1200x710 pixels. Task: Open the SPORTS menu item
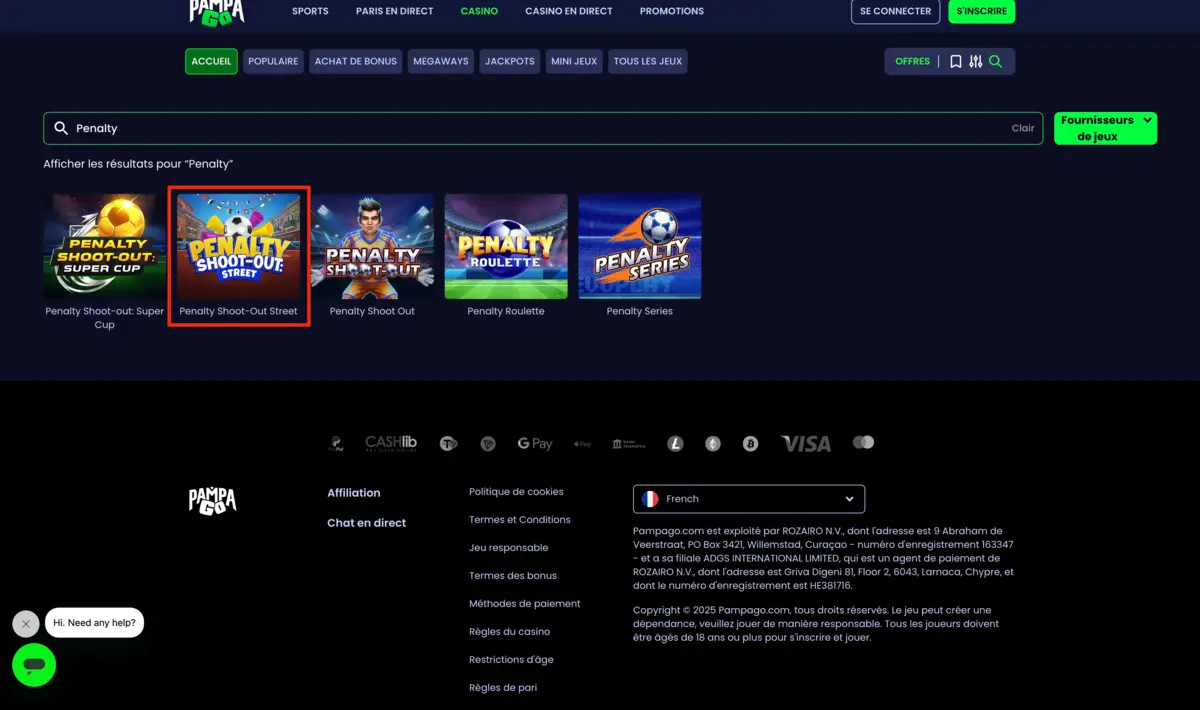310,11
